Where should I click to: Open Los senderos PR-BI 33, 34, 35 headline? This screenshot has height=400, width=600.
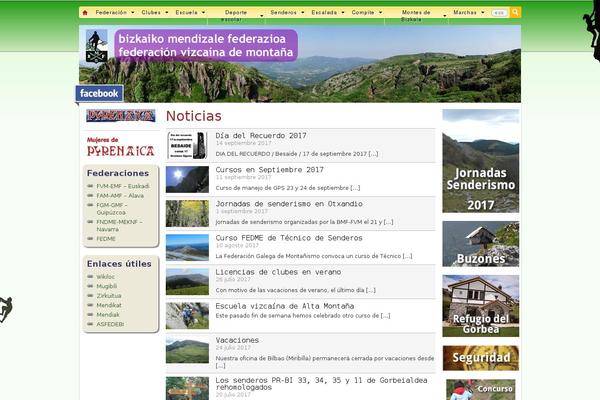click(321, 384)
